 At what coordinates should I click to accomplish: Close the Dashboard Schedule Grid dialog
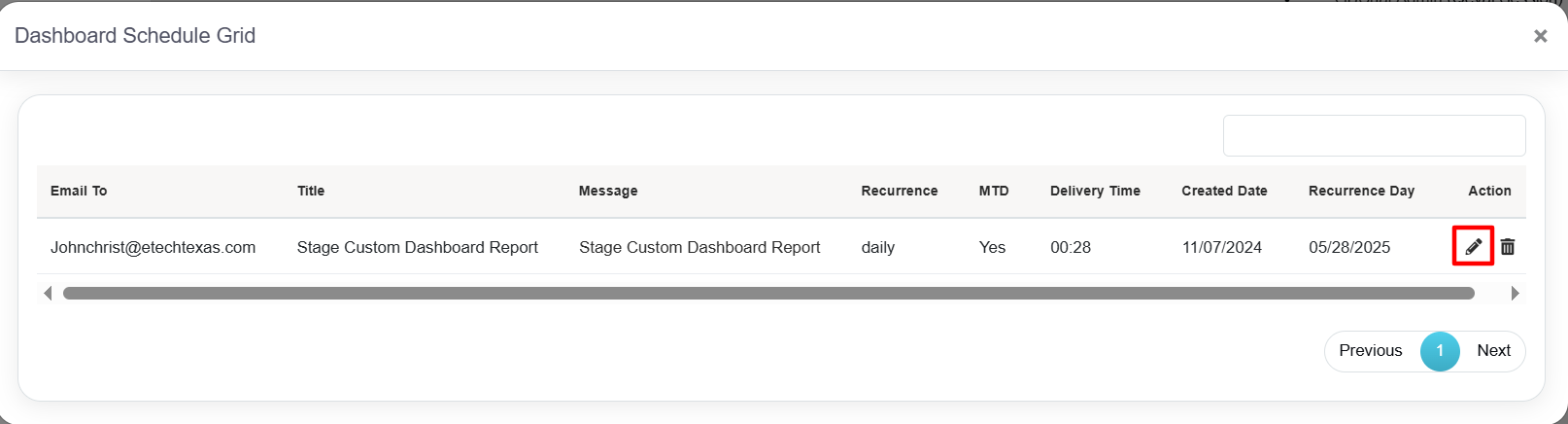(x=1540, y=36)
